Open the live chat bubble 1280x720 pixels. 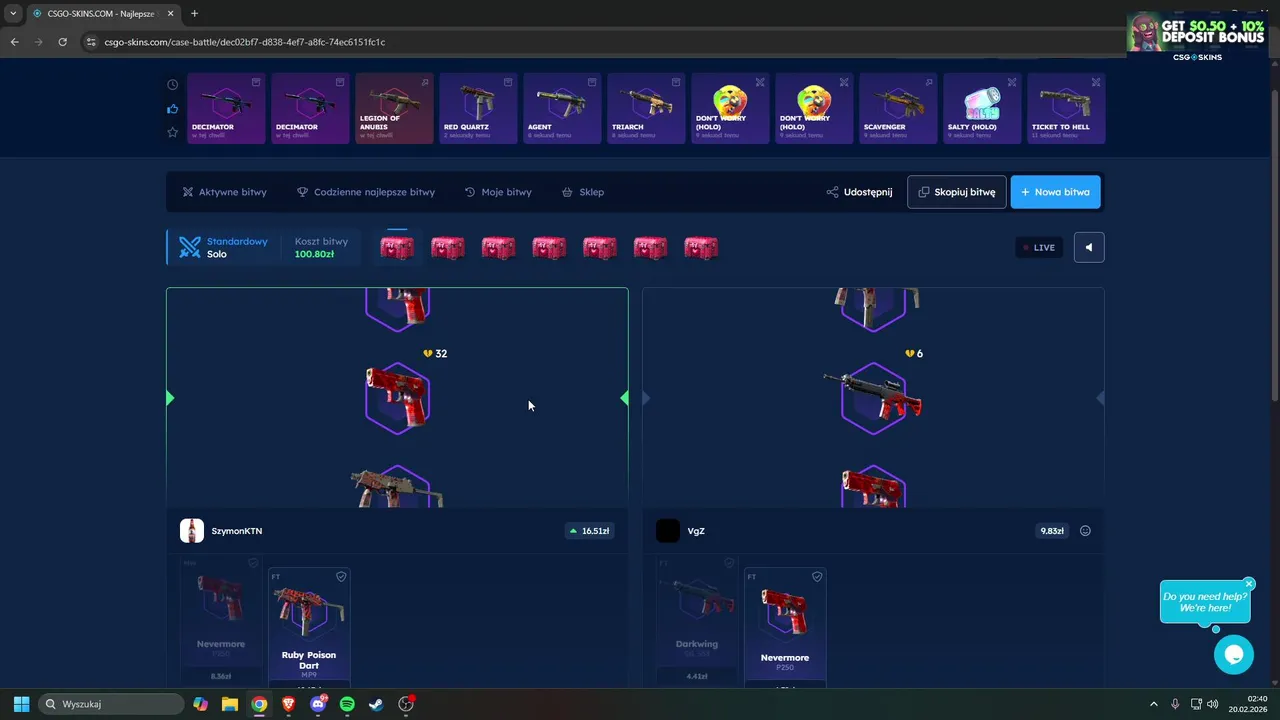click(1233, 655)
